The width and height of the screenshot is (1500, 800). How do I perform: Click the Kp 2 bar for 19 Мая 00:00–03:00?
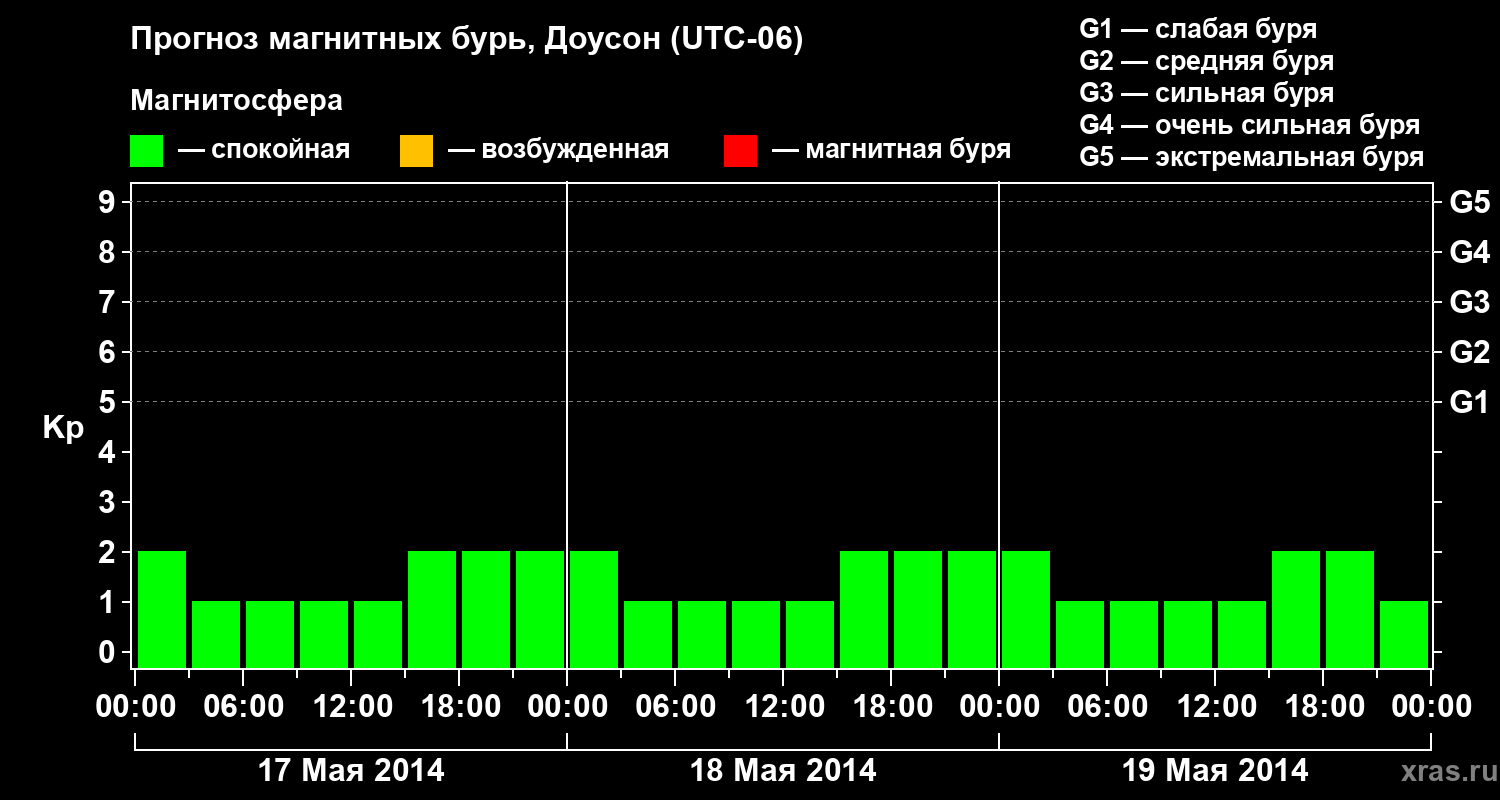[x=1026, y=609]
